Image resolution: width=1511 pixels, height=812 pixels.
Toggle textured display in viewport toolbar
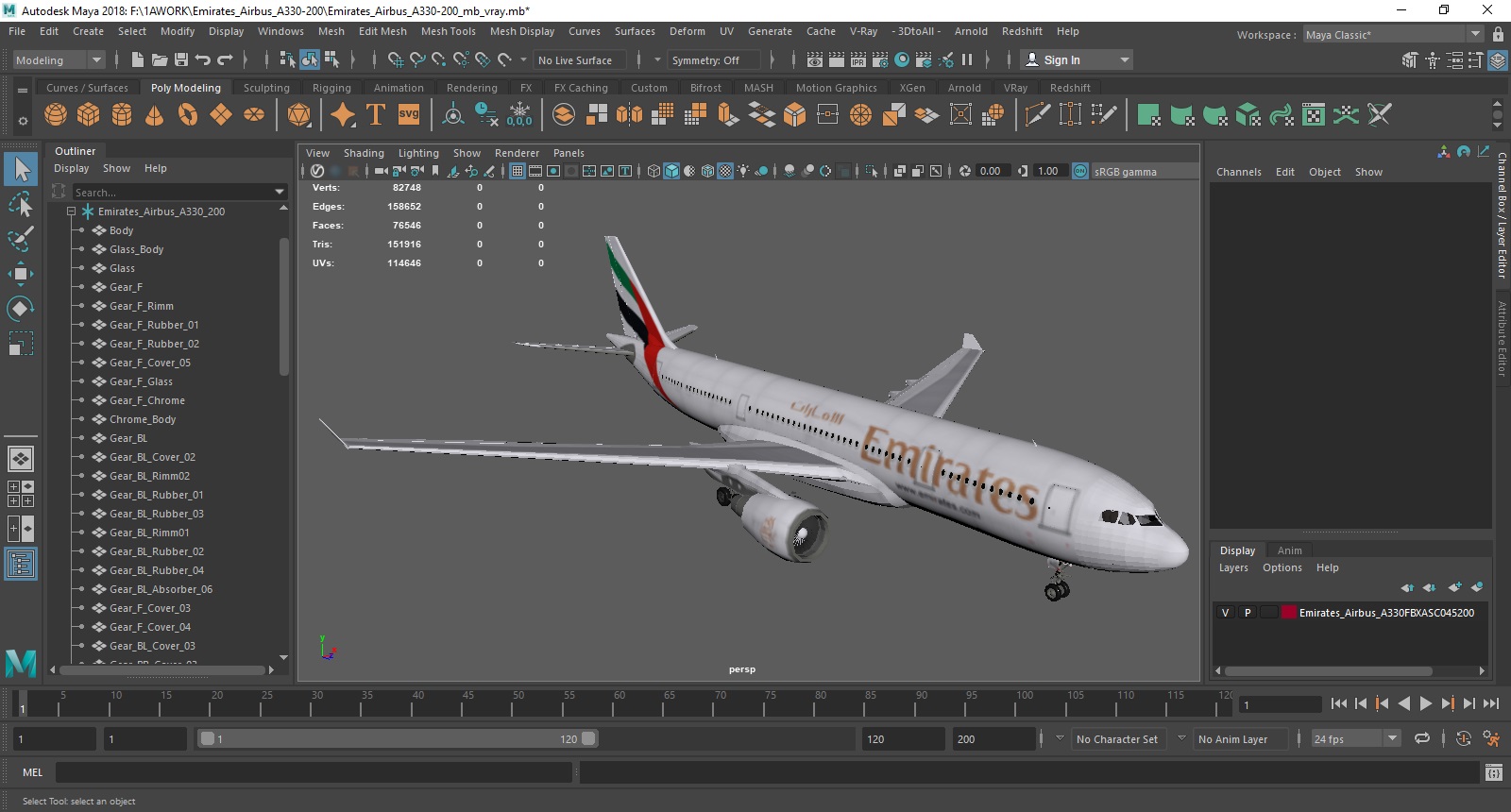725,171
